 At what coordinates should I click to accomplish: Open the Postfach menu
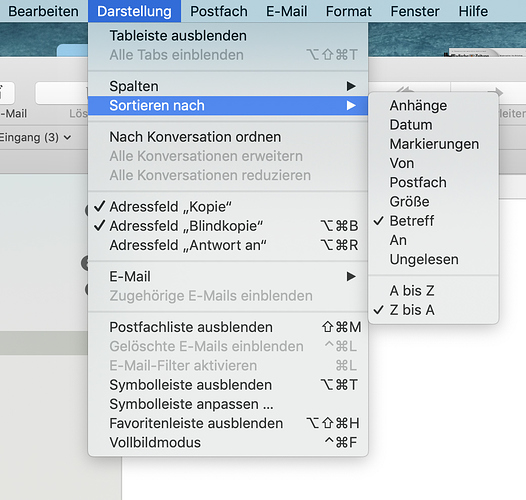(x=219, y=11)
